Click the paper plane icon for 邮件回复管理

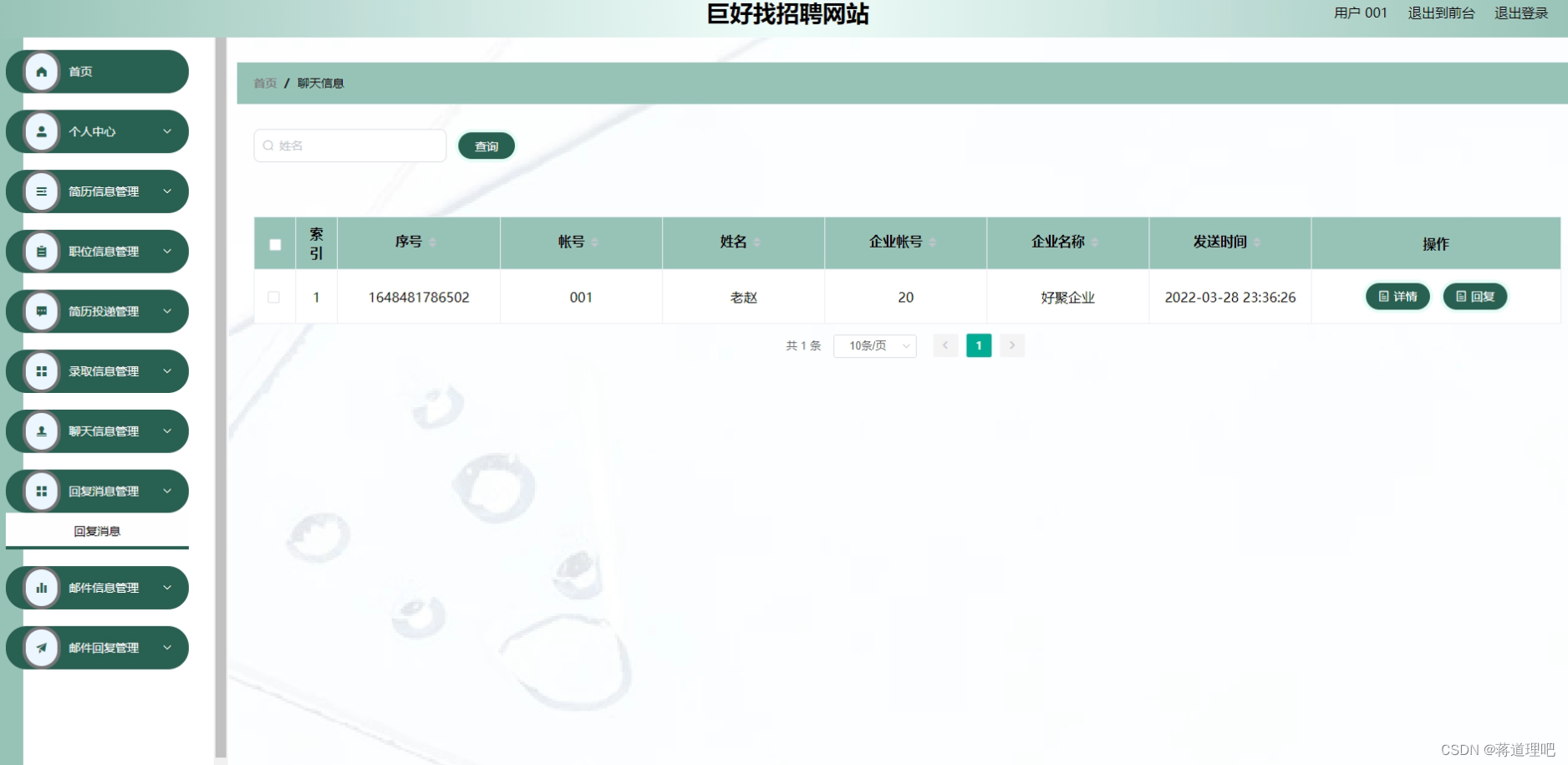41,647
